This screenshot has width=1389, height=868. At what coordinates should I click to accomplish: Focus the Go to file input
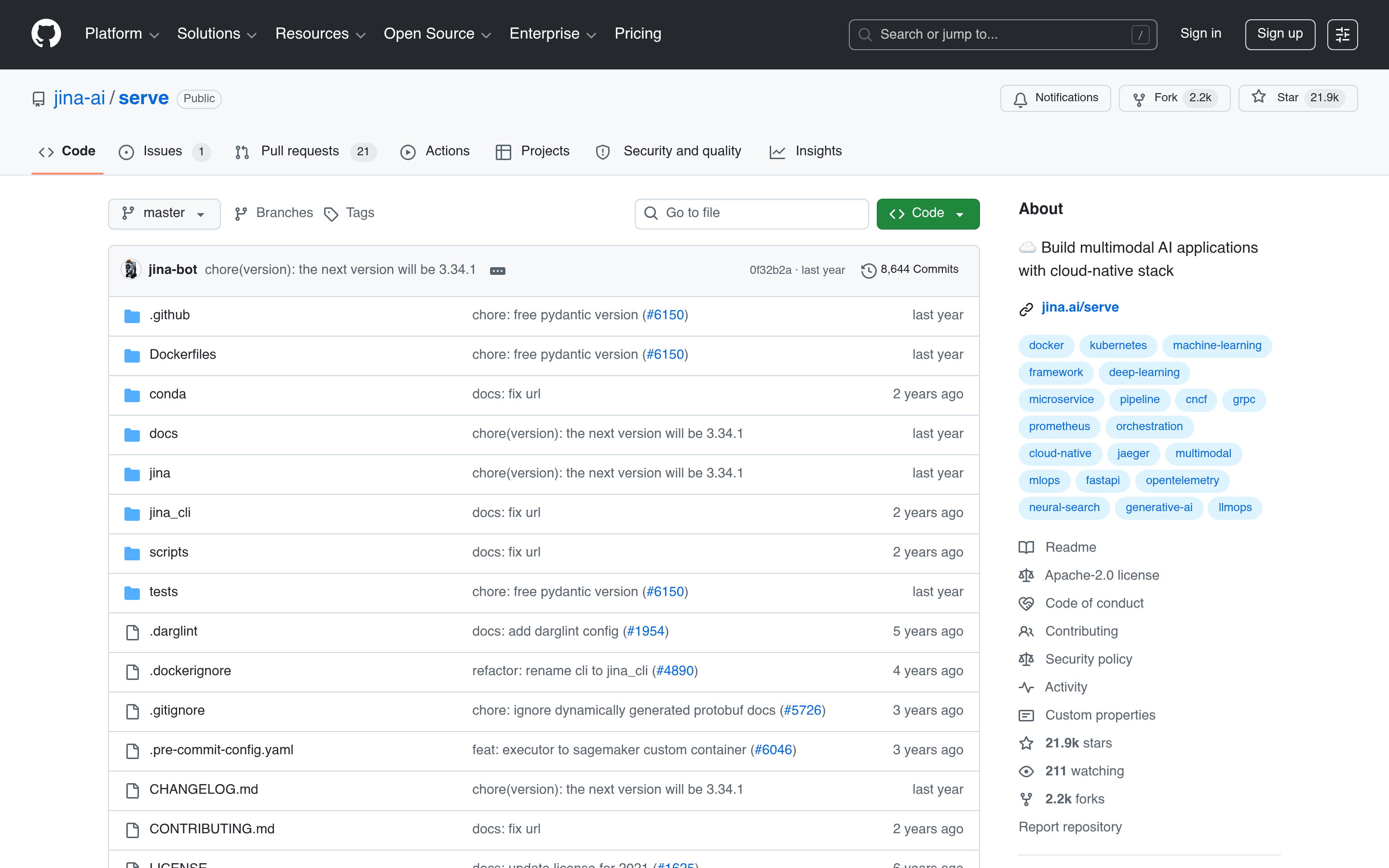tap(751, 214)
